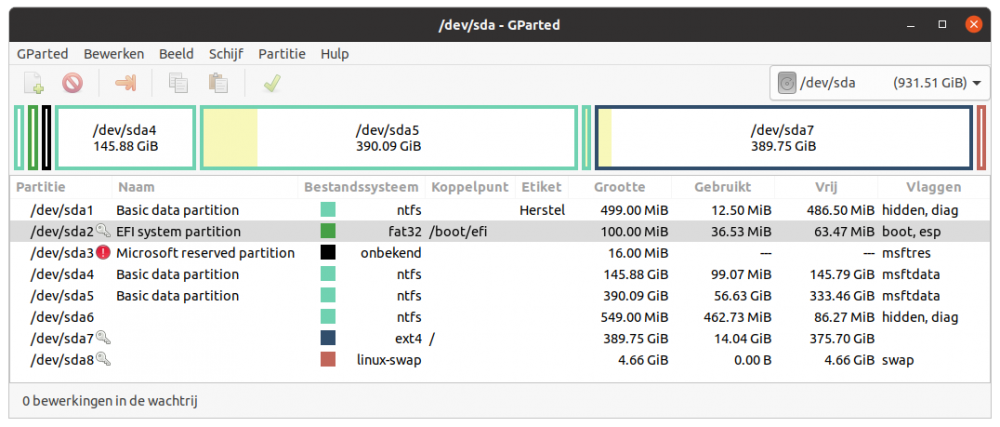Click the Resize/Move partition toolbar icon
Screen dimensions: 1000x427
[x=125, y=83]
